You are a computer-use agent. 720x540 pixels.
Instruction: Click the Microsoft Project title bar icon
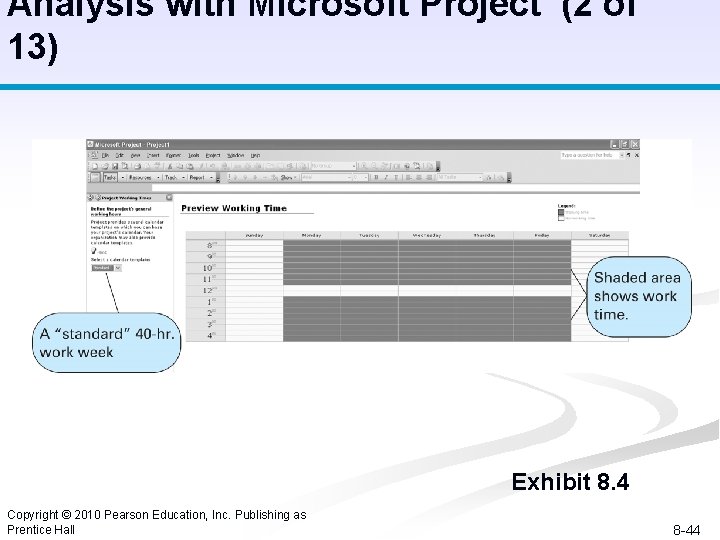pyautogui.click(x=90, y=144)
